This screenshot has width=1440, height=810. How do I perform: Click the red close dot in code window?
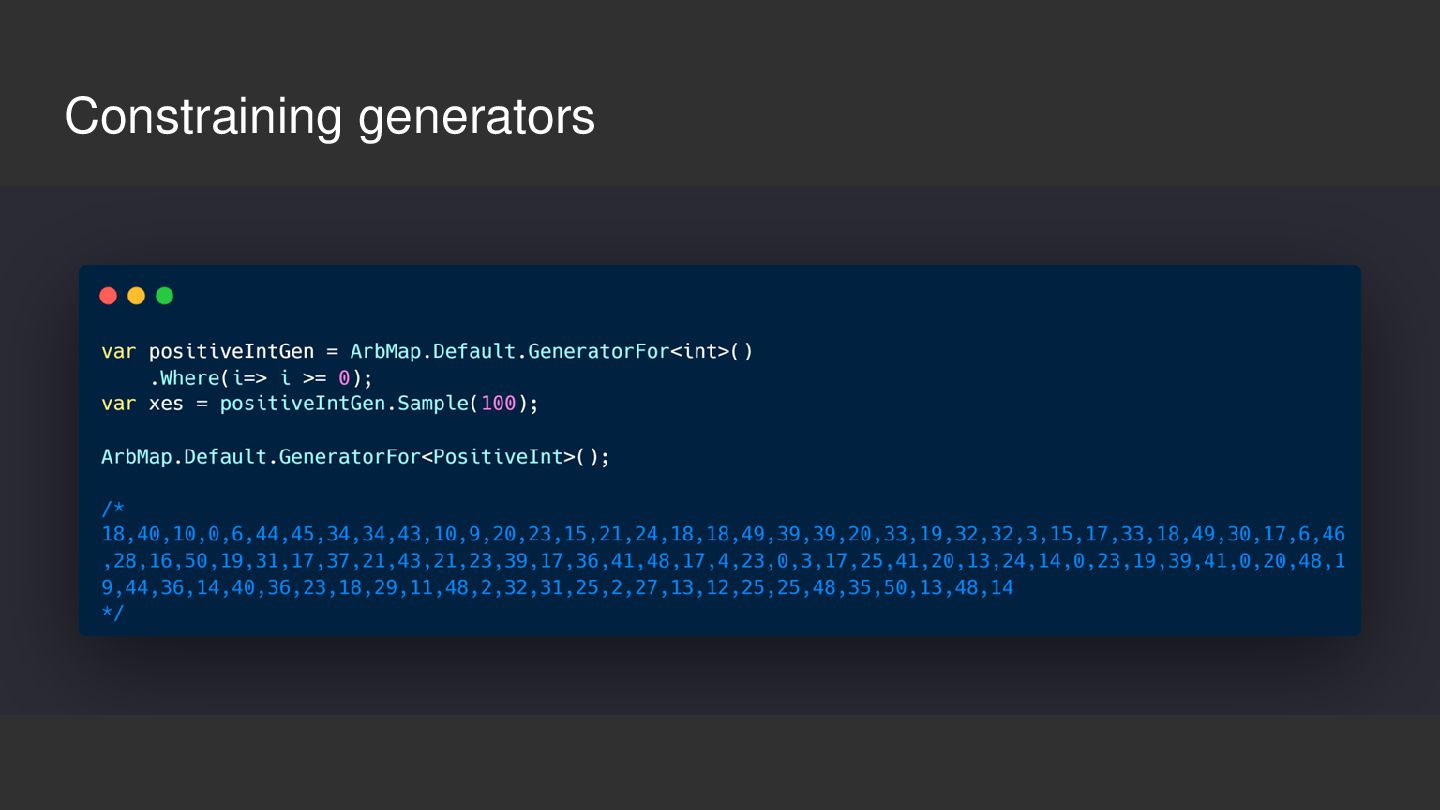coord(108,296)
